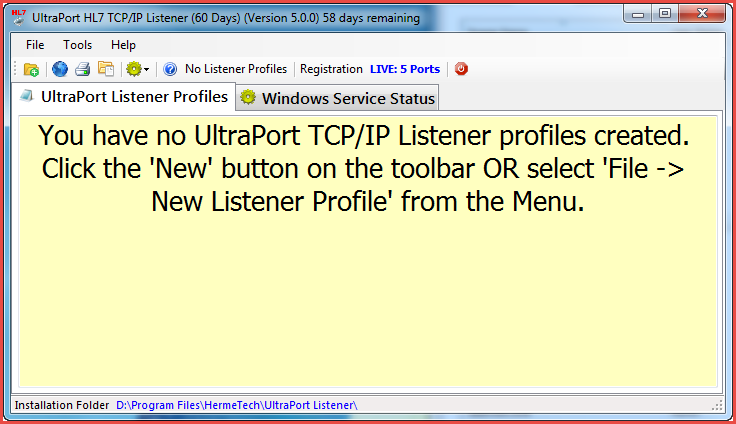Open the Tools menu

pos(77,45)
